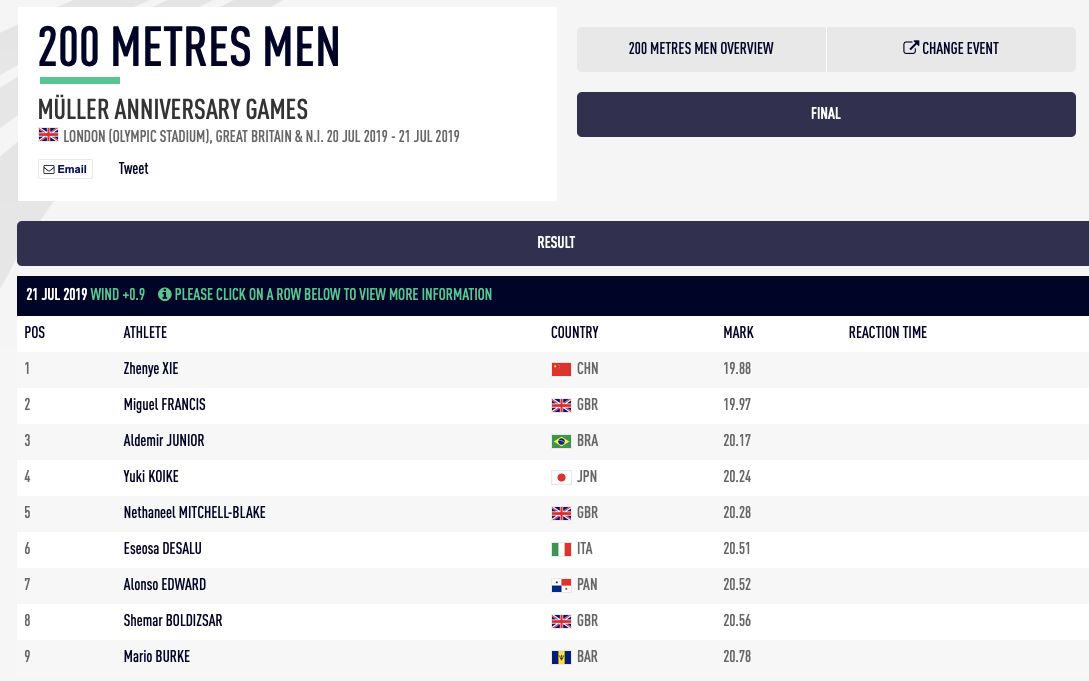Click the Great Britain flag beside London venue
Viewport: 1089px width, 681px height.
click(48, 135)
